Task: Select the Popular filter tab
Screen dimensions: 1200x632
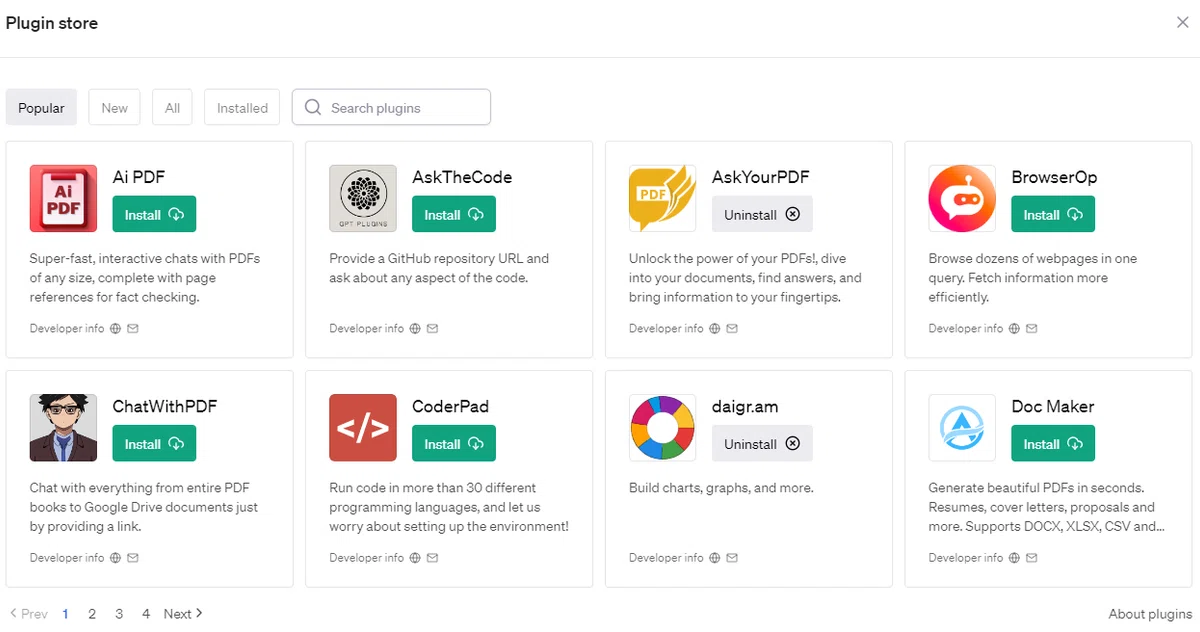Action: (x=41, y=107)
